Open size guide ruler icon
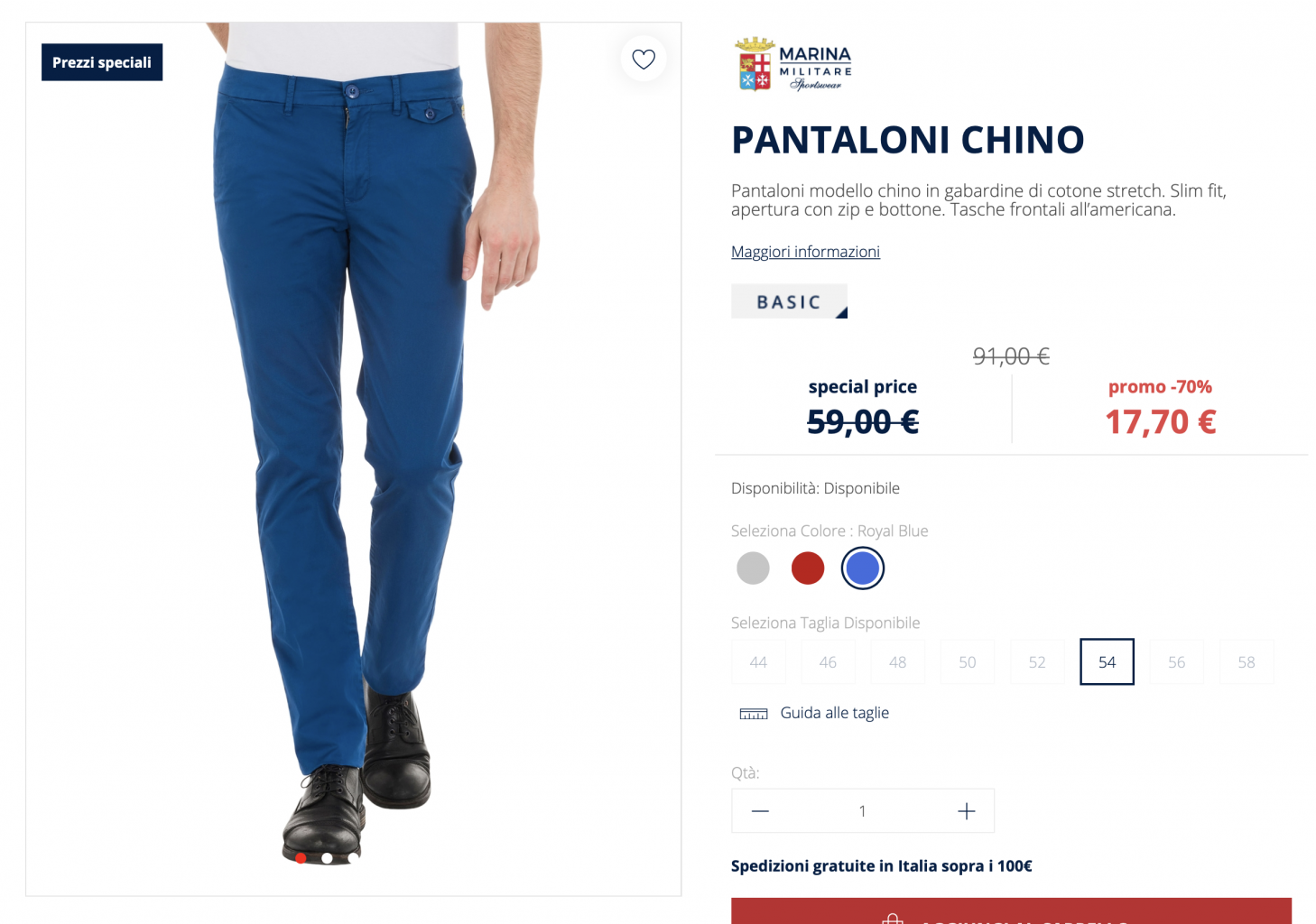Viewport: 1316px width, 924px height. 754,714
